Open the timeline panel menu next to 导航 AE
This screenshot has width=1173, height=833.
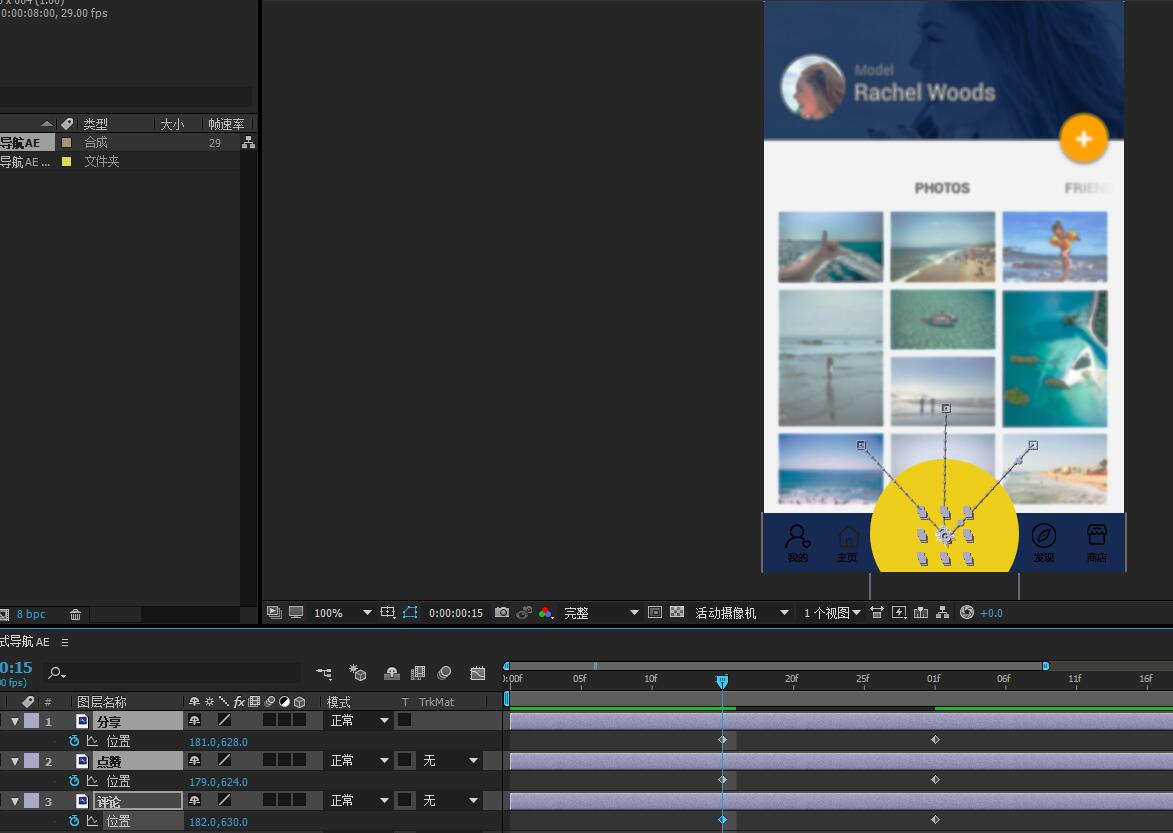click(65, 642)
